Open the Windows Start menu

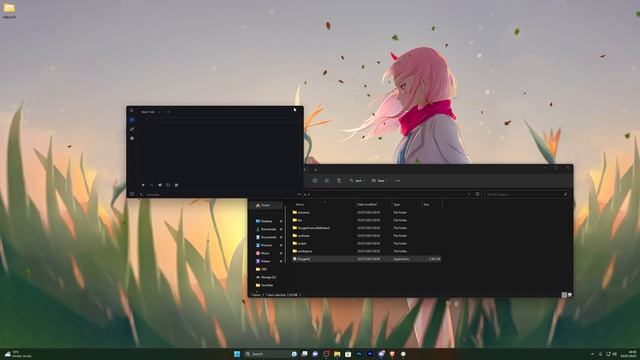(x=237, y=354)
